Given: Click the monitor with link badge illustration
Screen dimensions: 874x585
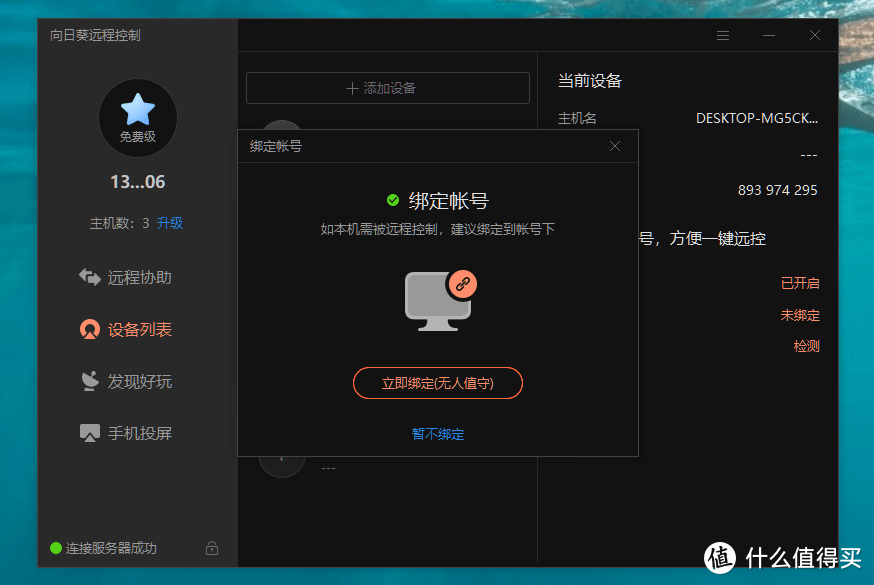Looking at the screenshot, I should point(440,300).
